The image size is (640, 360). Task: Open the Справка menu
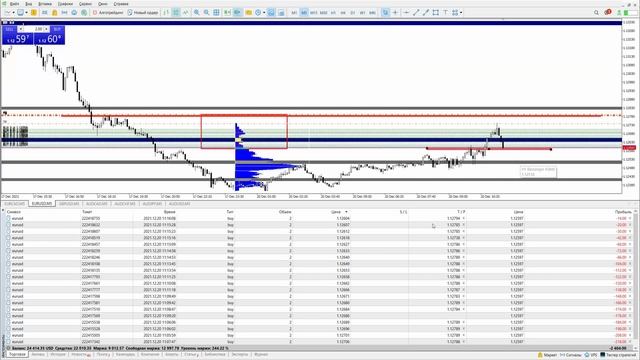pyautogui.click(x=121, y=4)
